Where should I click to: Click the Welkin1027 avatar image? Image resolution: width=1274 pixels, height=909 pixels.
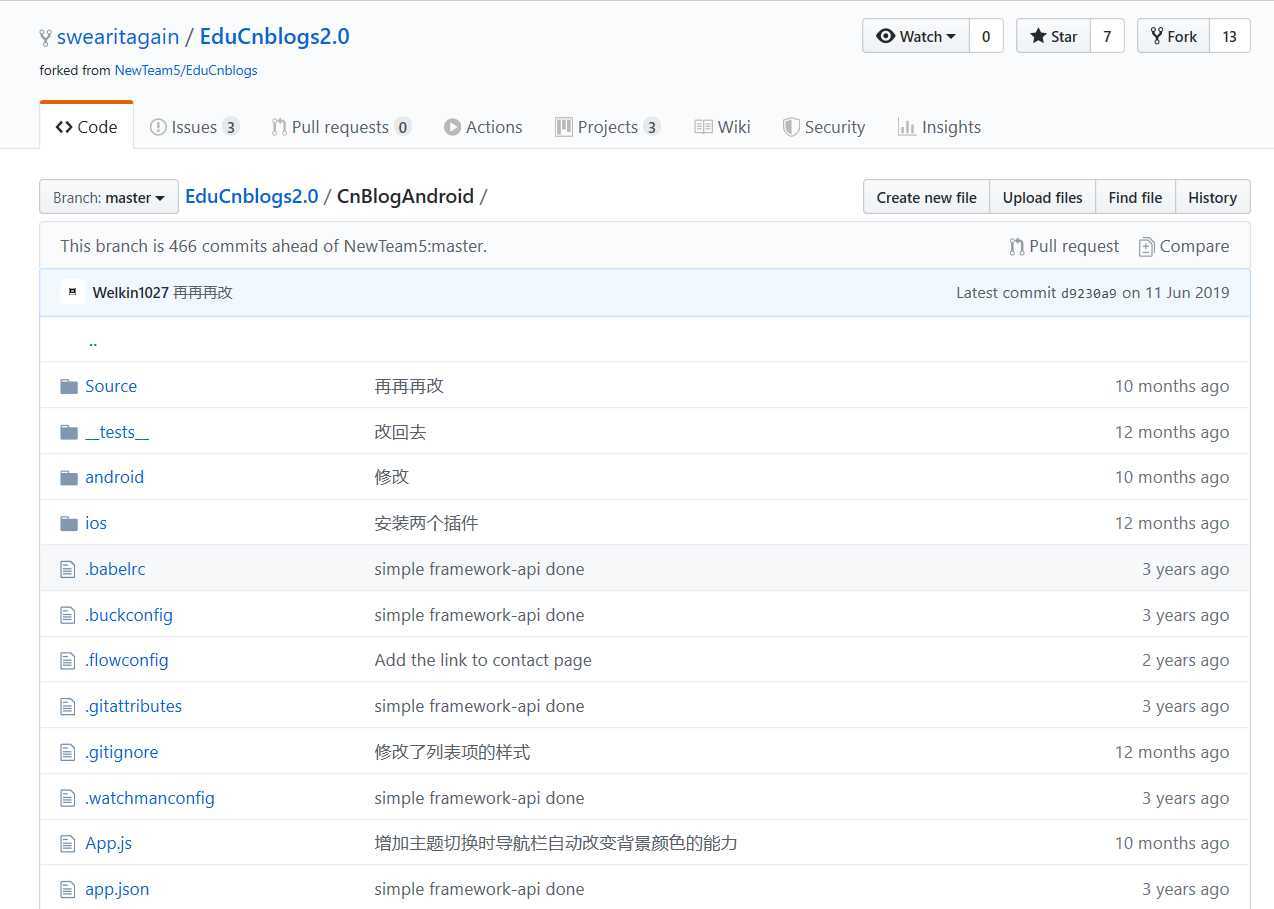pyautogui.click(x=71, y=293)
